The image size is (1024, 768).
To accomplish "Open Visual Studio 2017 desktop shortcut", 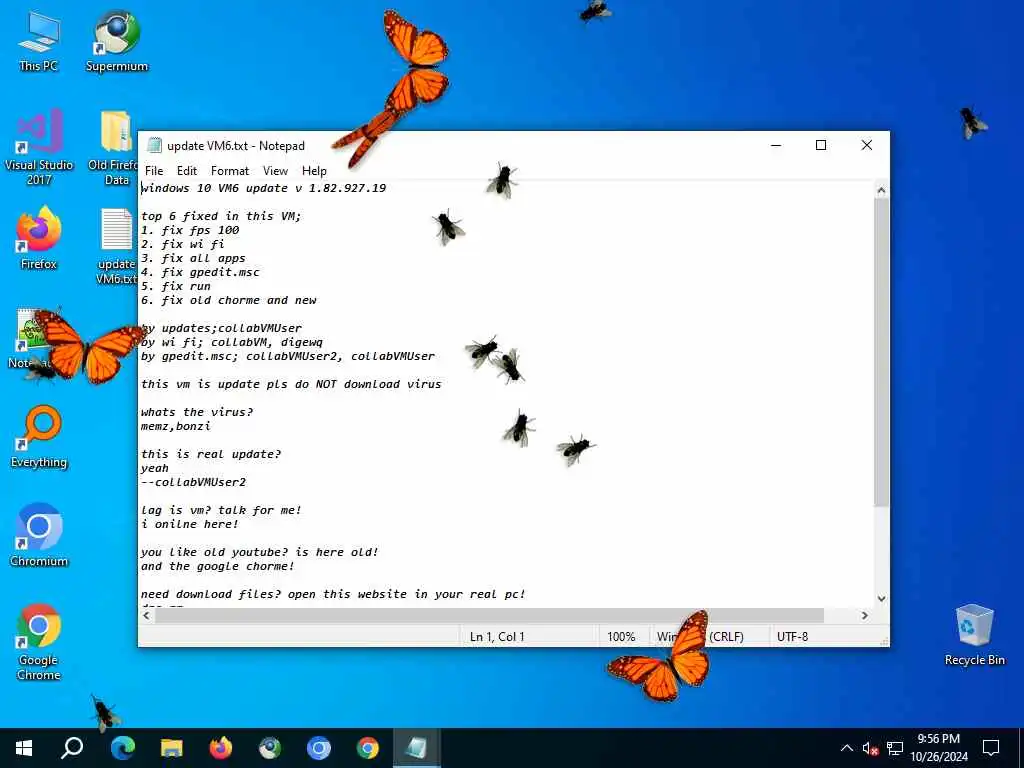I will (x=39, y=148).
